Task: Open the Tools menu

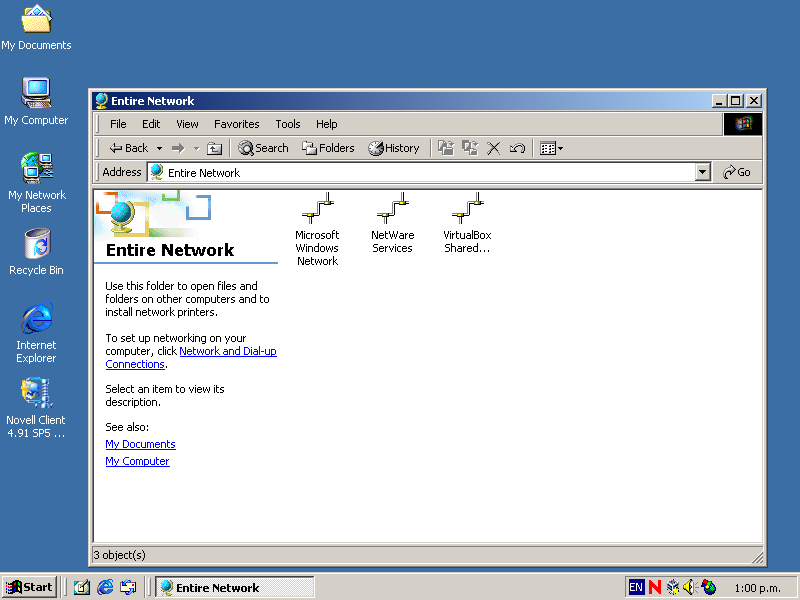Action: 288,124
